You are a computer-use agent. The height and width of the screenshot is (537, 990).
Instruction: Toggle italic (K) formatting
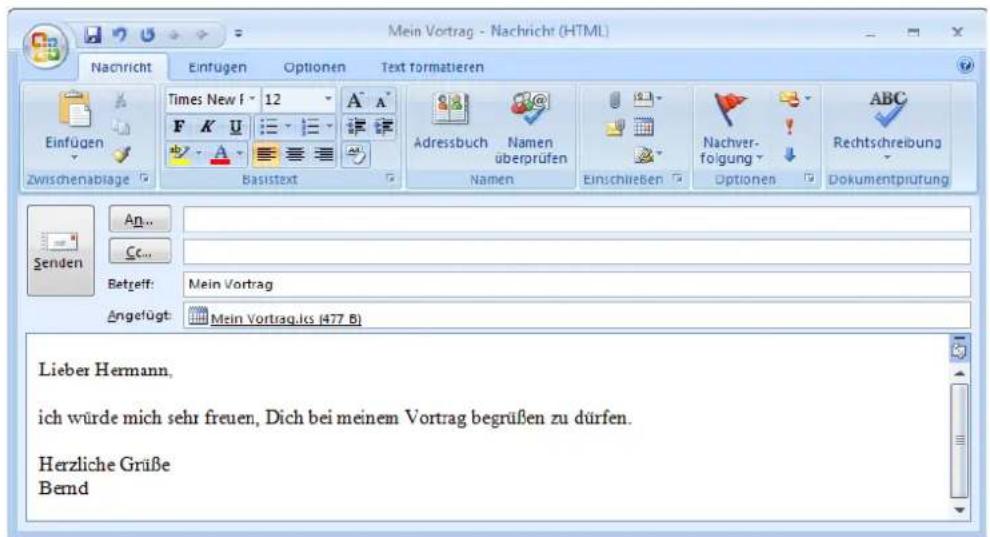pyautogui.click(x=206, y=127)
